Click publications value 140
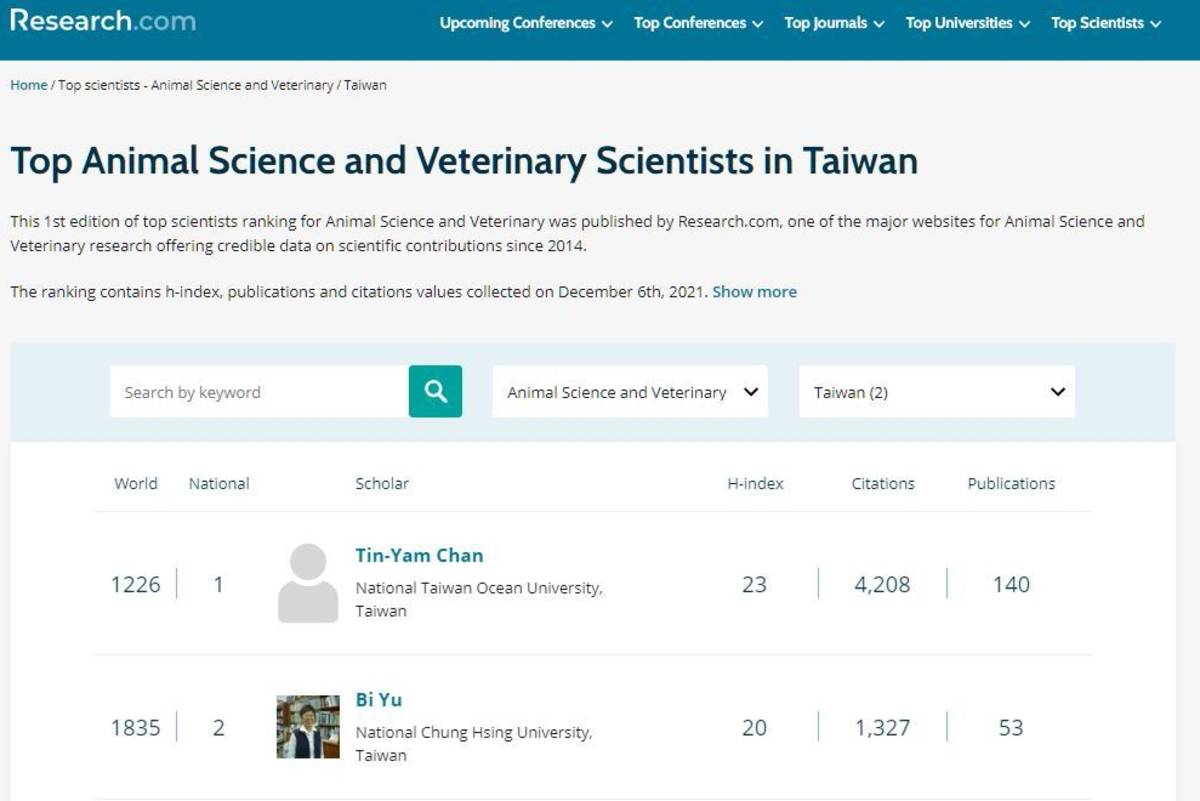 (x=1011, y=584)
